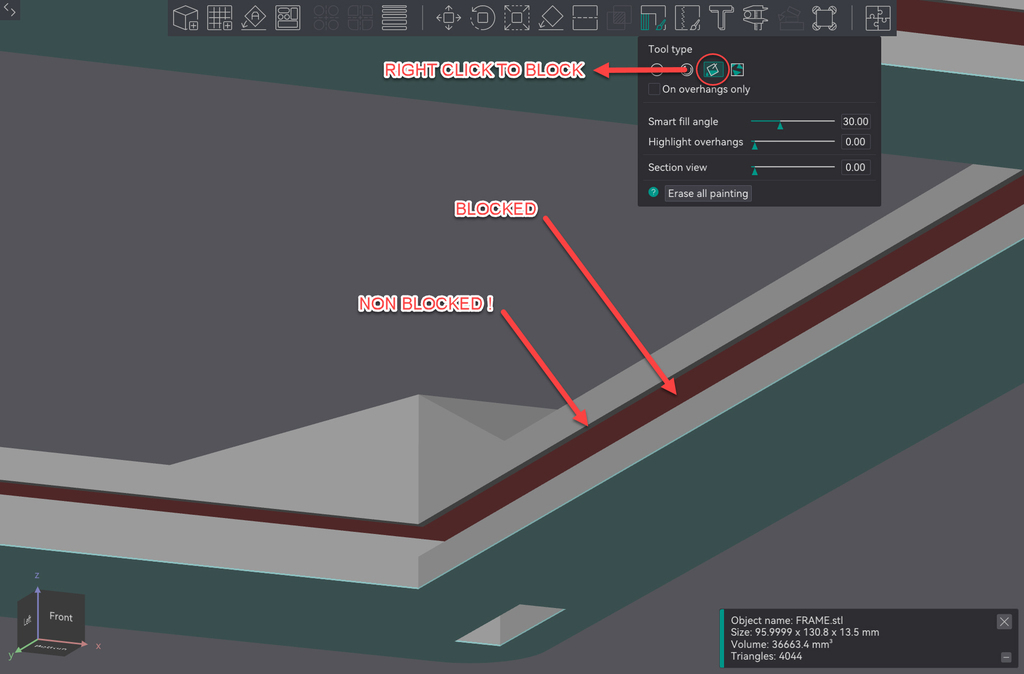Select the Cut tool
Image resolution: width=1024 pixels, height=674 pixels.
tap(584, 18)
